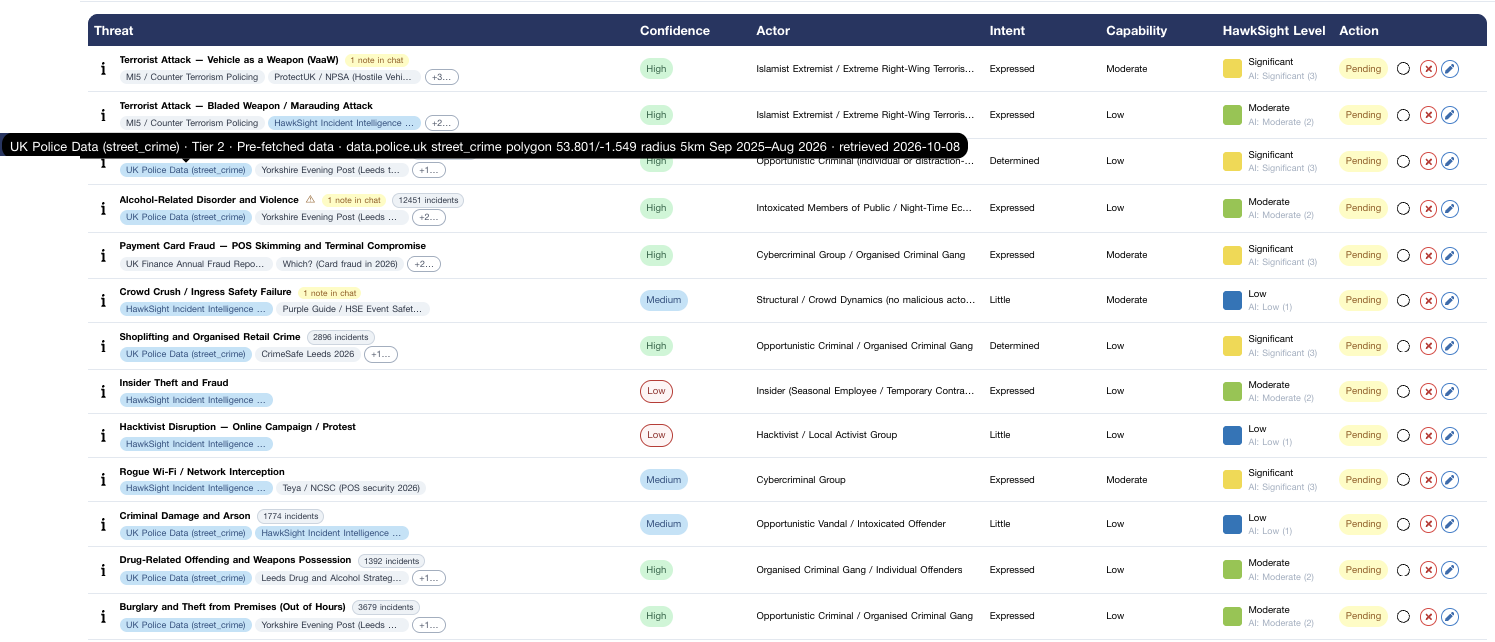Click the blue Low swatch for Crowd Crush row

click(x=1232, y=300)
